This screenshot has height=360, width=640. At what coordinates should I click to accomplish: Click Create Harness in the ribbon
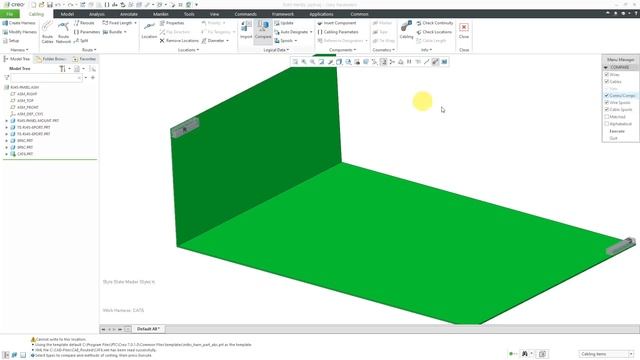point(19,23)
